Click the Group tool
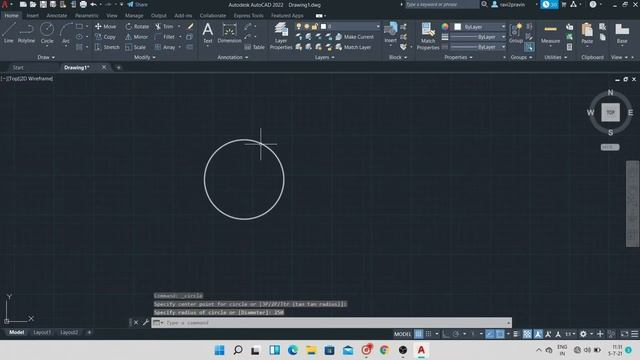The width and height of the screenshot is (640, 360). pos(516,33)
